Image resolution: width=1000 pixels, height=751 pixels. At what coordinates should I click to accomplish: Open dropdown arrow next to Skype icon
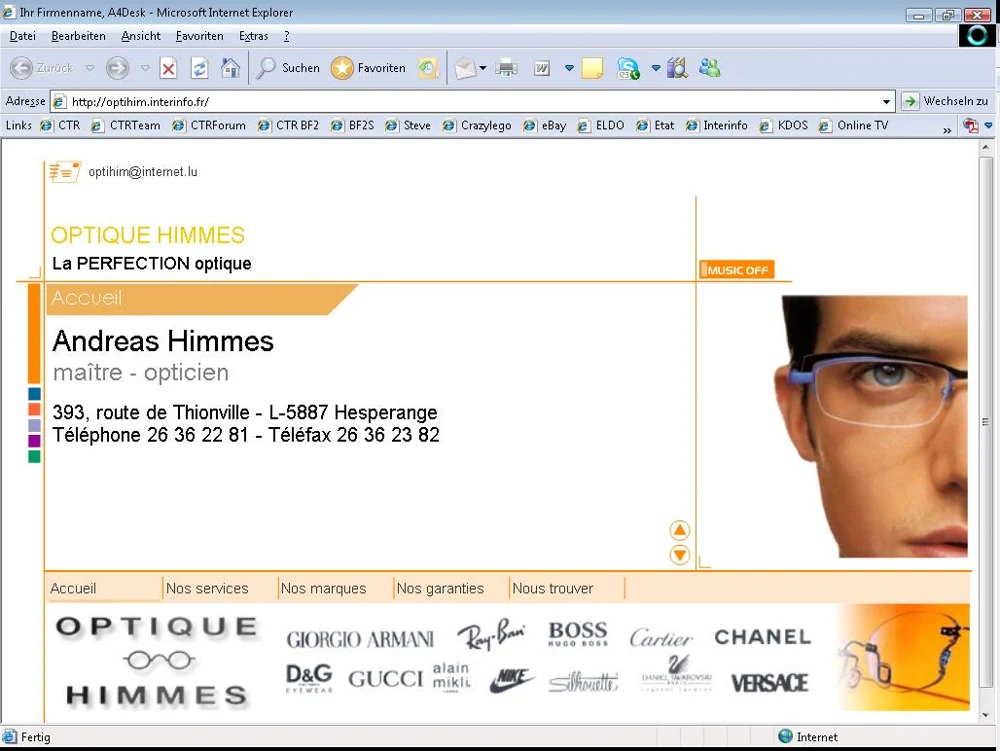pos(656,68)
